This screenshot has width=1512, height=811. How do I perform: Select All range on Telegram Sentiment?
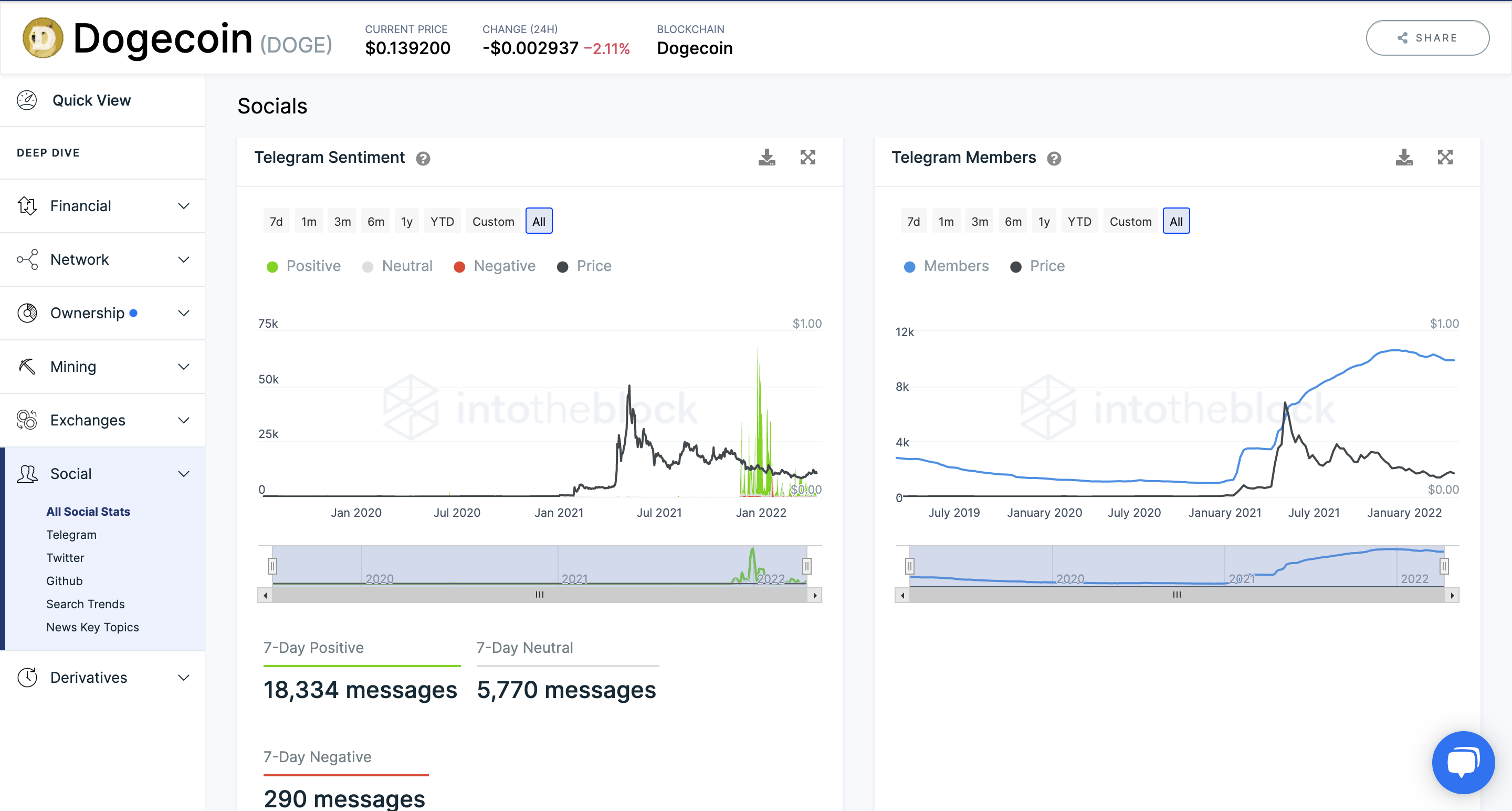[539, 221]
